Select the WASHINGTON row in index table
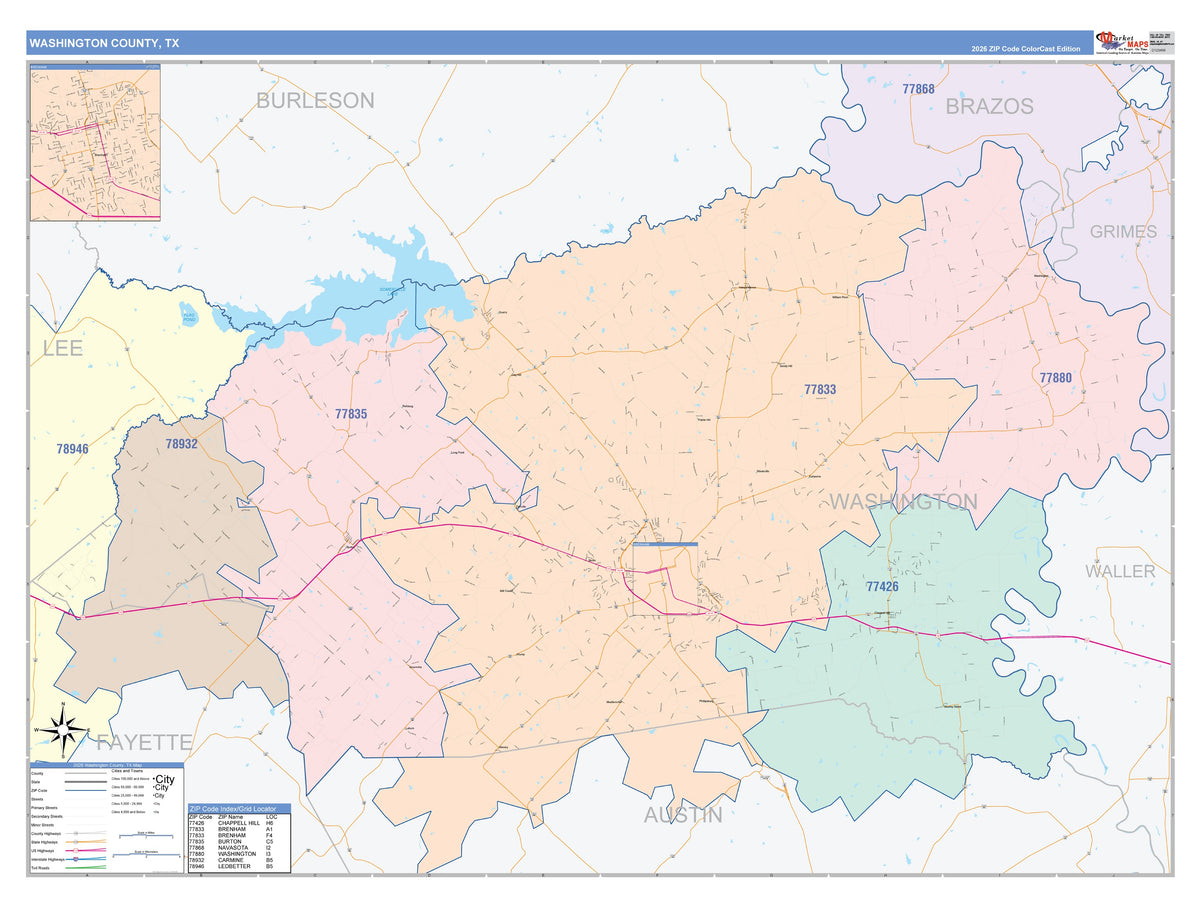Image resolution: width=1200 pixels, height=908 pixels. coord(239,854)
